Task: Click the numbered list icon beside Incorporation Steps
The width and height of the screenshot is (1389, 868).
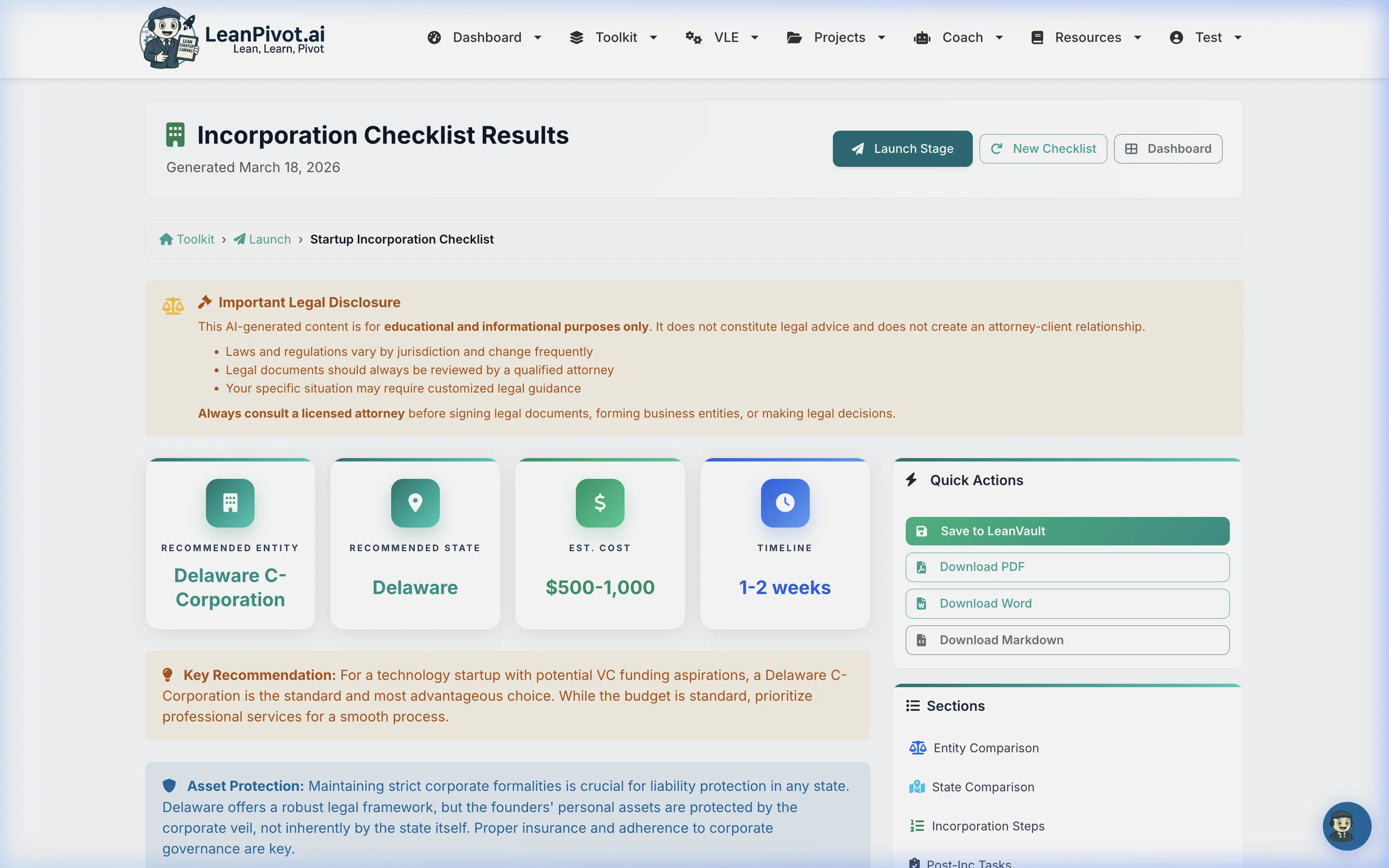Action: (917, 826)
